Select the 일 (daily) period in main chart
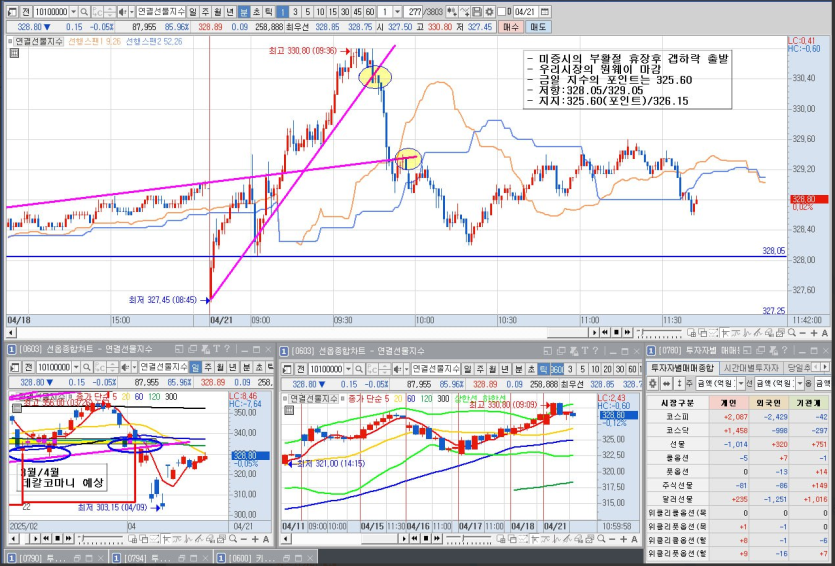 pos(194,12)
